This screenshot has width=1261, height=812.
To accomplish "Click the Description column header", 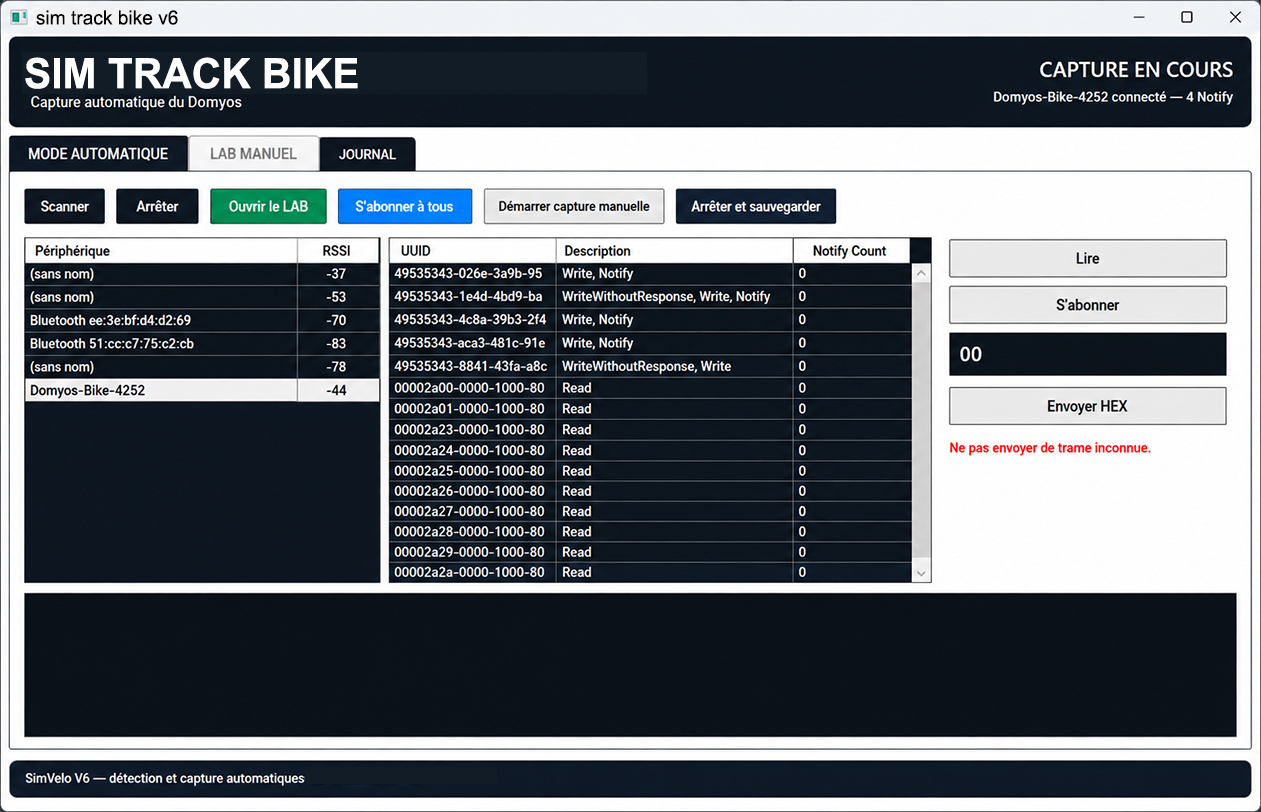I will click(x=675, y=250).
